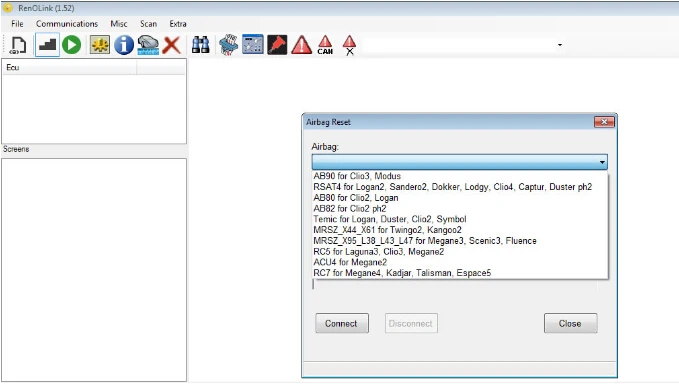Click the car scan toolbar icon
This screenshot has height=391, width=679.
pyautogui.click(x=148, y=45)
